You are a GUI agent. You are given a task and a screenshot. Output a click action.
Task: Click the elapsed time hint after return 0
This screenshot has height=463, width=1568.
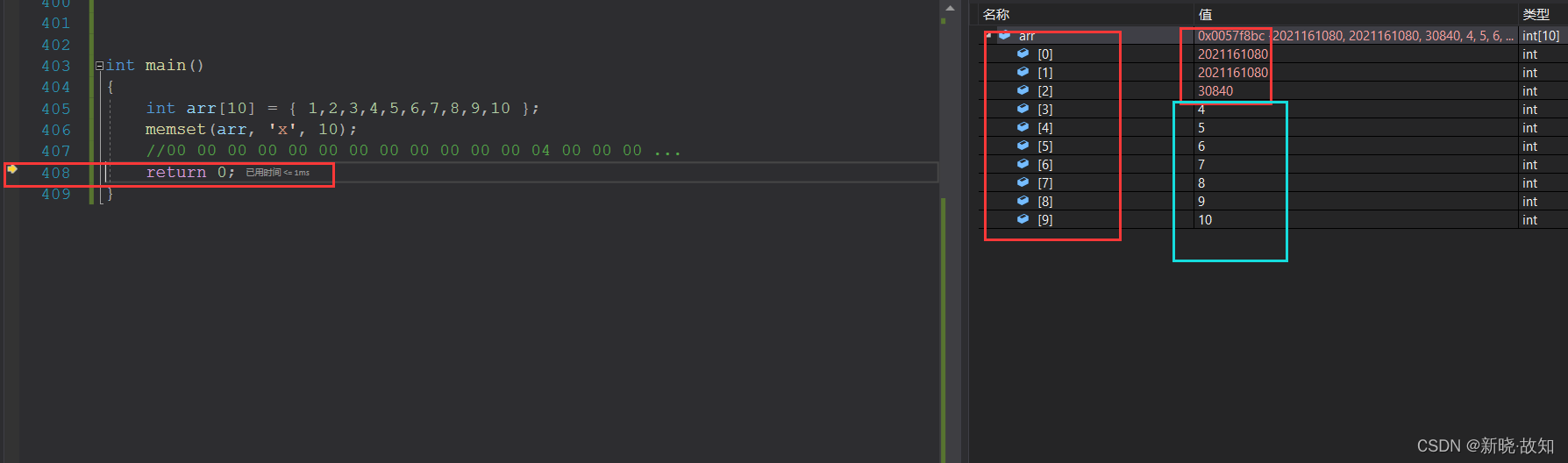tap(277, 173)
